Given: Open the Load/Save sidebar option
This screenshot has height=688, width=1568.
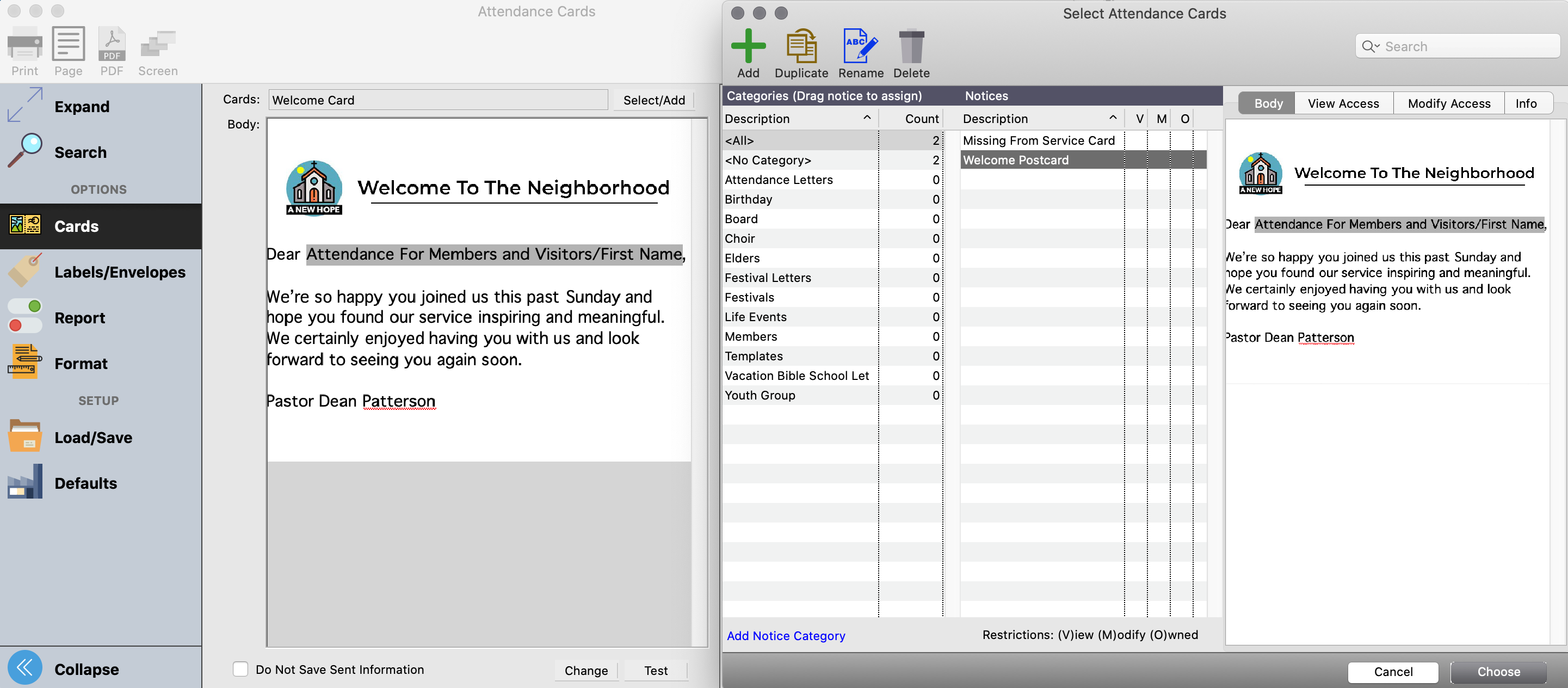Looking at the screenshot, I should [x=92, y=437].
